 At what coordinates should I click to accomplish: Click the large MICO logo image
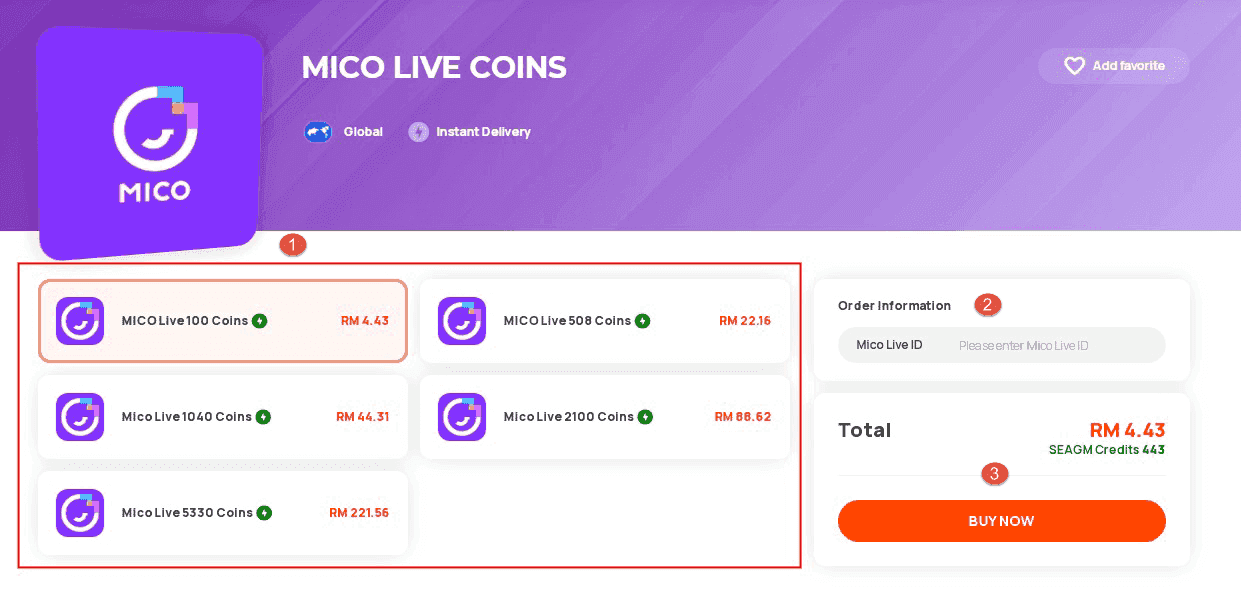pyautogui.click(x=150, y=140)
